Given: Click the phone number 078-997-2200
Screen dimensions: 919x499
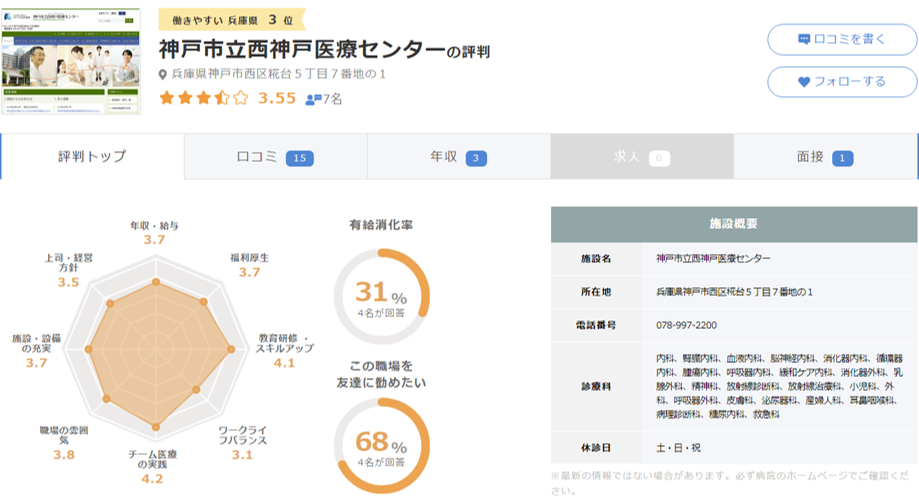Looking at the screenshot, I should pyautogui.click(x=686, y=325).
